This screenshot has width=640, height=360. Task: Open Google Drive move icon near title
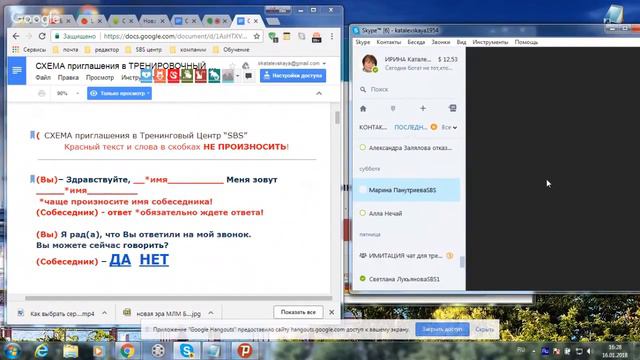coord(245,66)
